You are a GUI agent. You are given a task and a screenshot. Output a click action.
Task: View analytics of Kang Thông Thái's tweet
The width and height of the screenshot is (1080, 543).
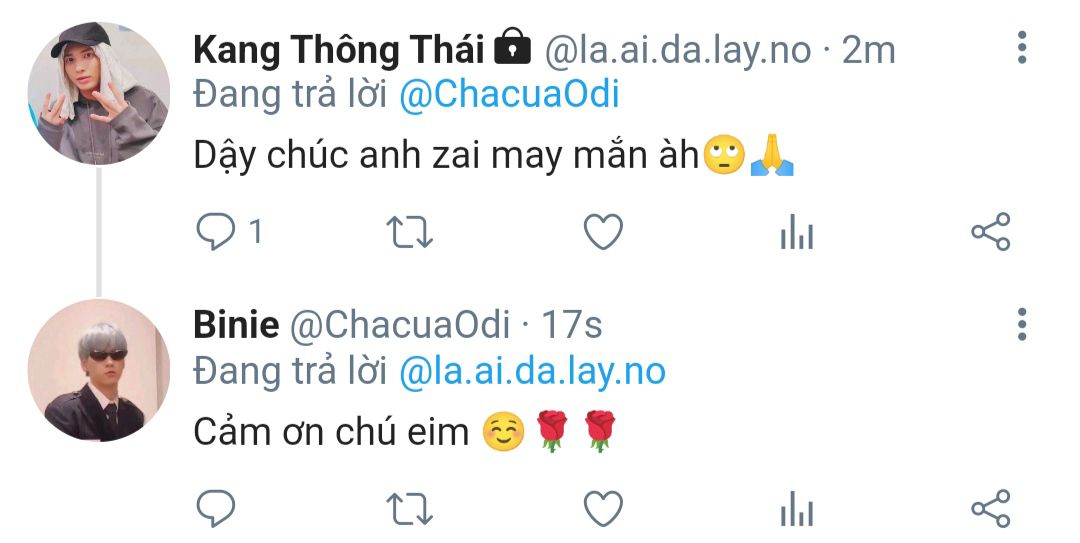pos(797,232)
